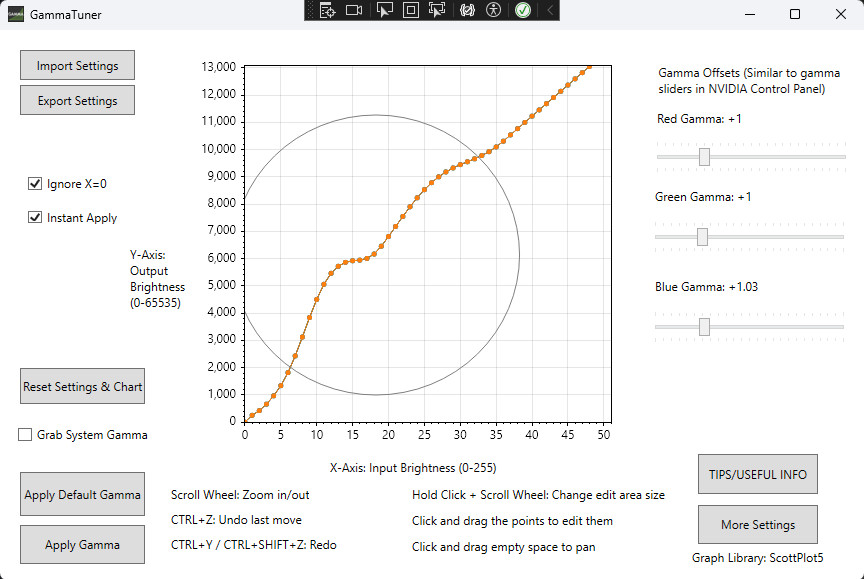Click the Export Settings button
This screenshot has width=864, height=579.
(x=77, y=100)
